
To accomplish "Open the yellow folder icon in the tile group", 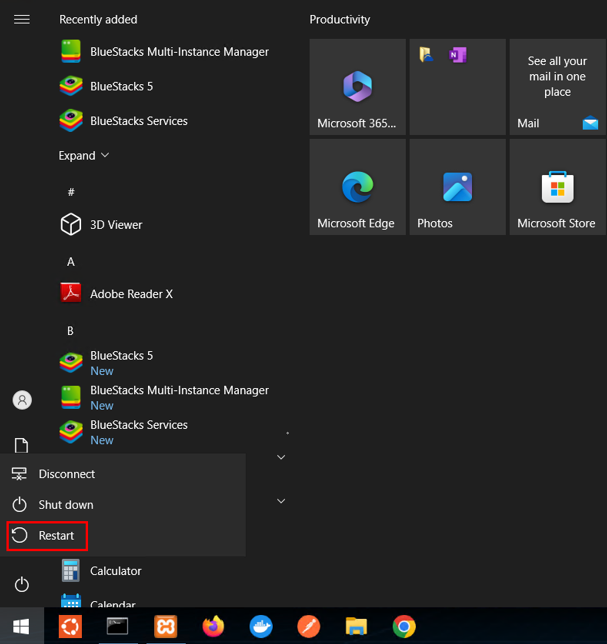I will click(426, 55).
